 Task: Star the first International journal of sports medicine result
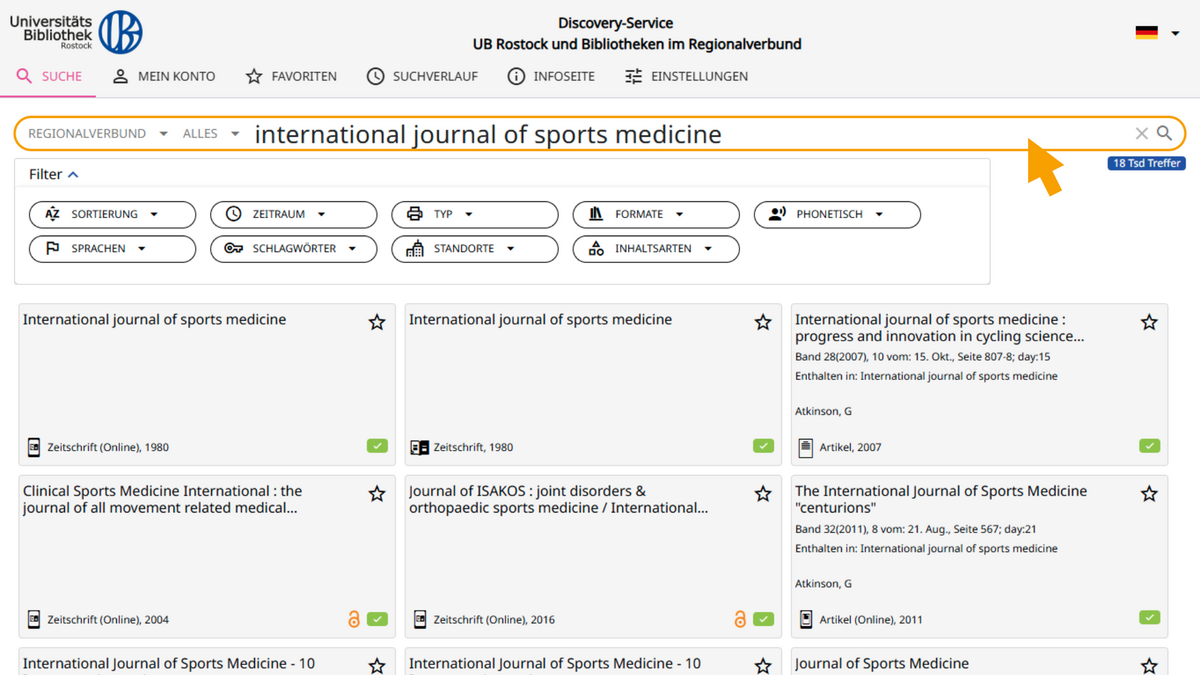pyautogui.click(x=377, y=322)
